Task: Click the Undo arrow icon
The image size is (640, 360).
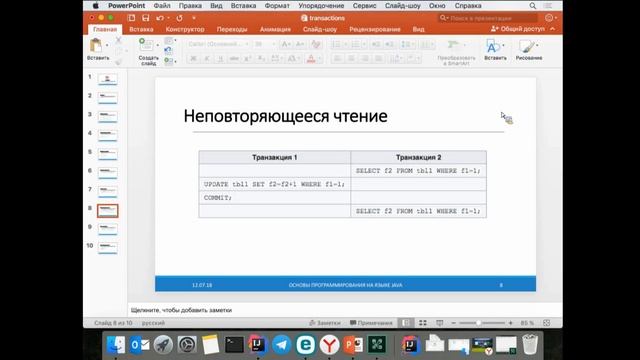Action: (160, 18)
